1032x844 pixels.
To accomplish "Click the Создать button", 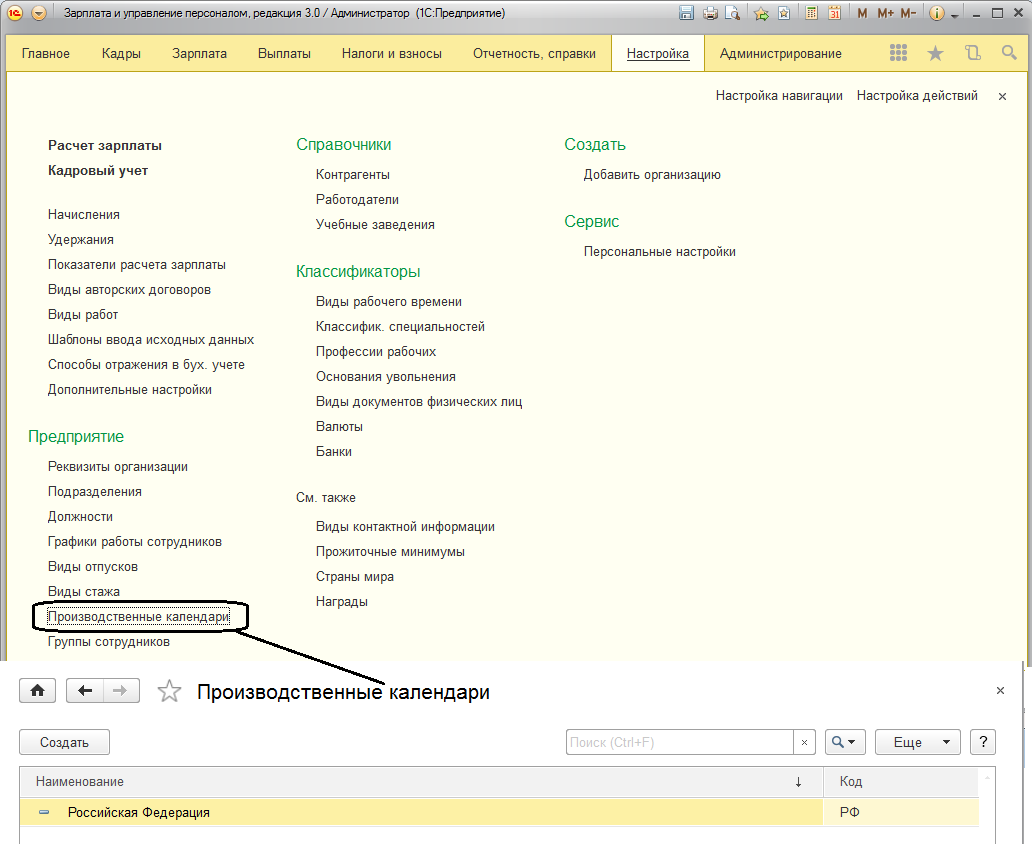I will coord(64,742).
